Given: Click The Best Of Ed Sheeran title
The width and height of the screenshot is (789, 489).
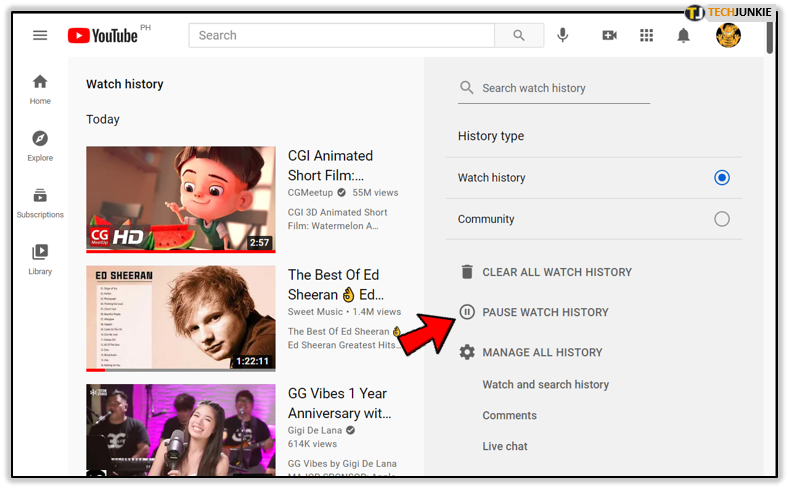Looking at the screenshot, I should (335, 285).
